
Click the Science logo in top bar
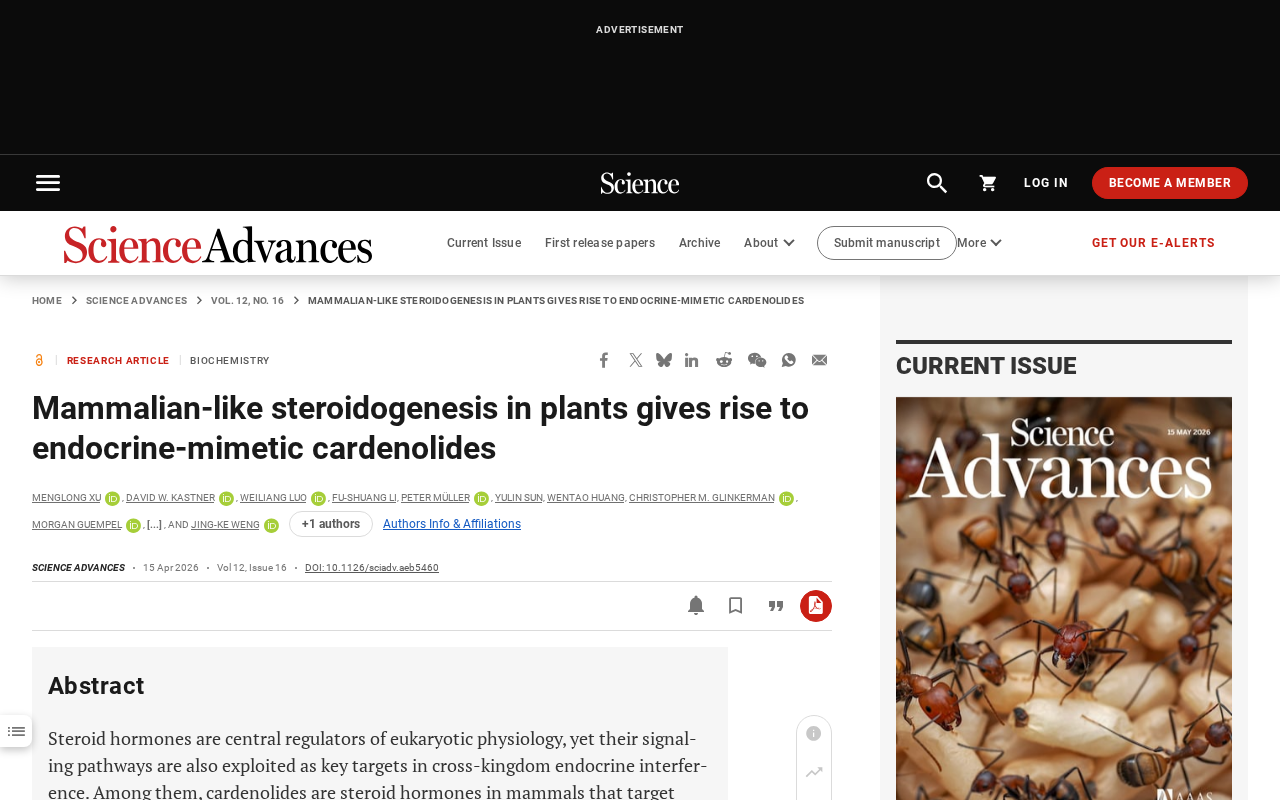coord(640,183)
